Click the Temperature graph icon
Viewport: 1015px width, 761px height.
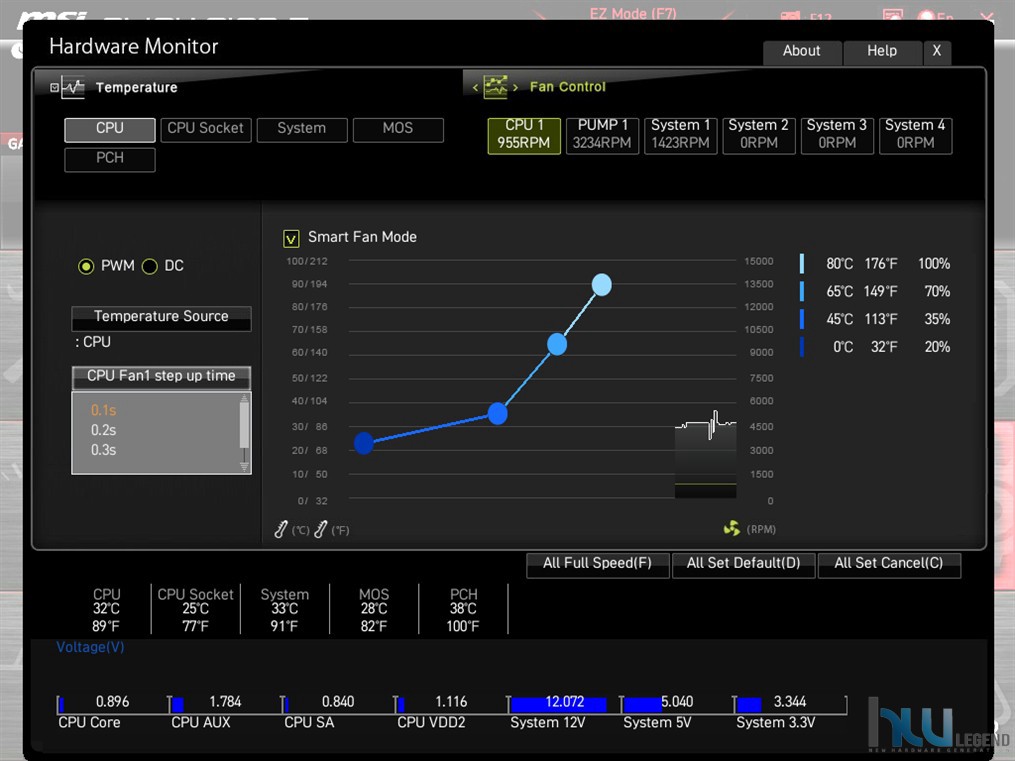click(73, 87)
